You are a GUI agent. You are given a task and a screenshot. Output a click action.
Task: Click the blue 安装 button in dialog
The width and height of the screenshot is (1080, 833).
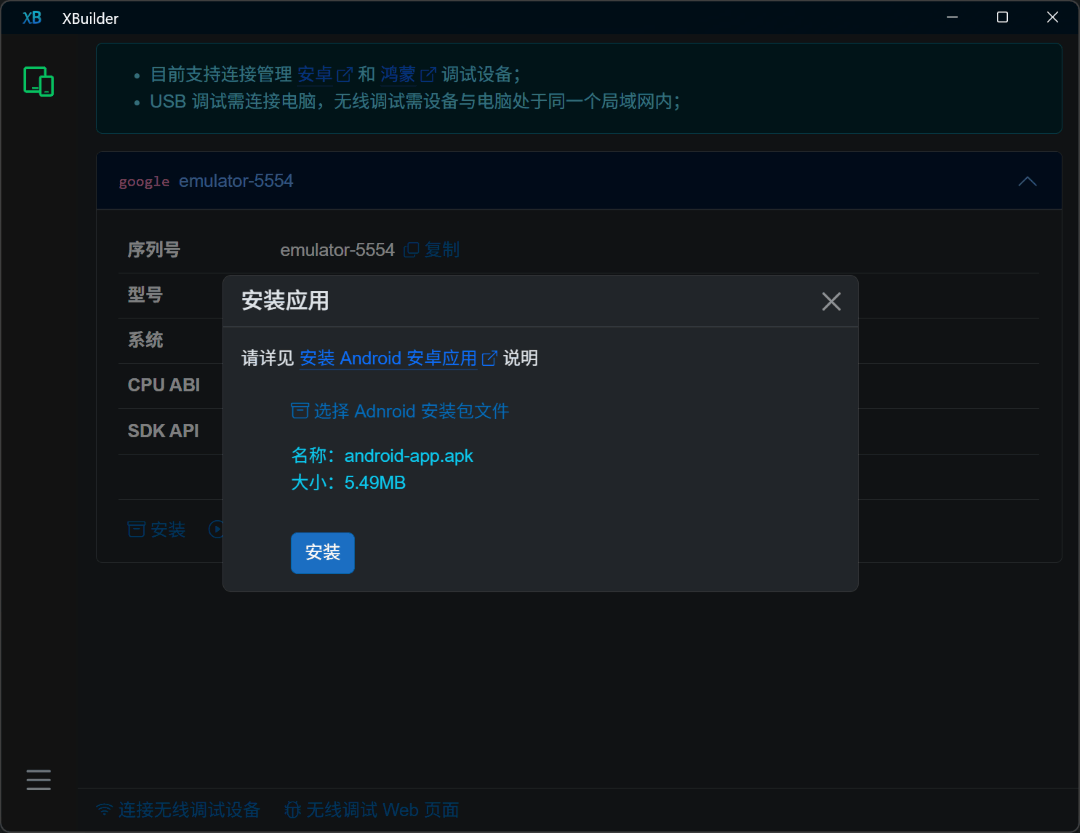pos(322,553)
